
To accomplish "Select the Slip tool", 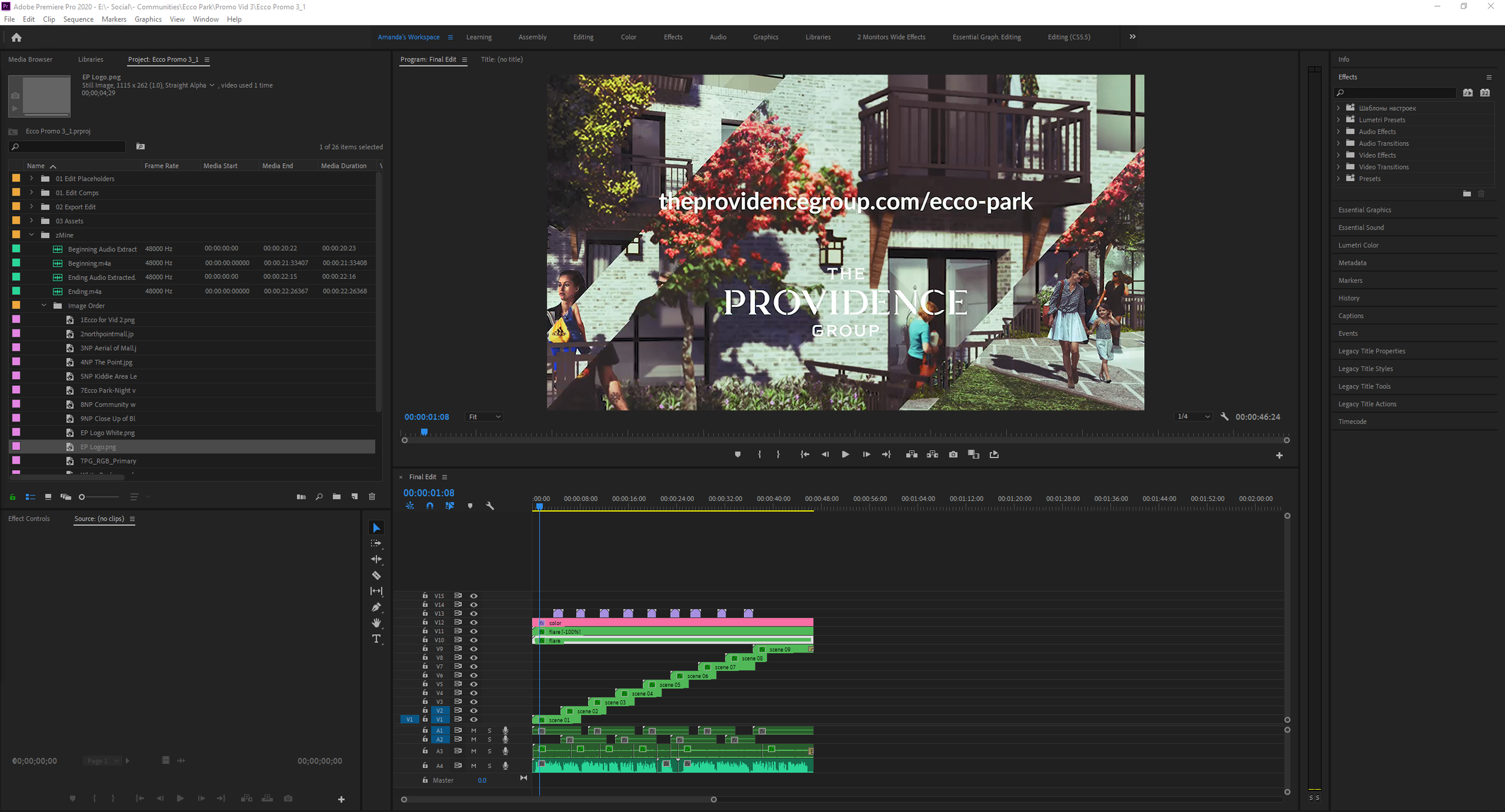I will [376, 591].
